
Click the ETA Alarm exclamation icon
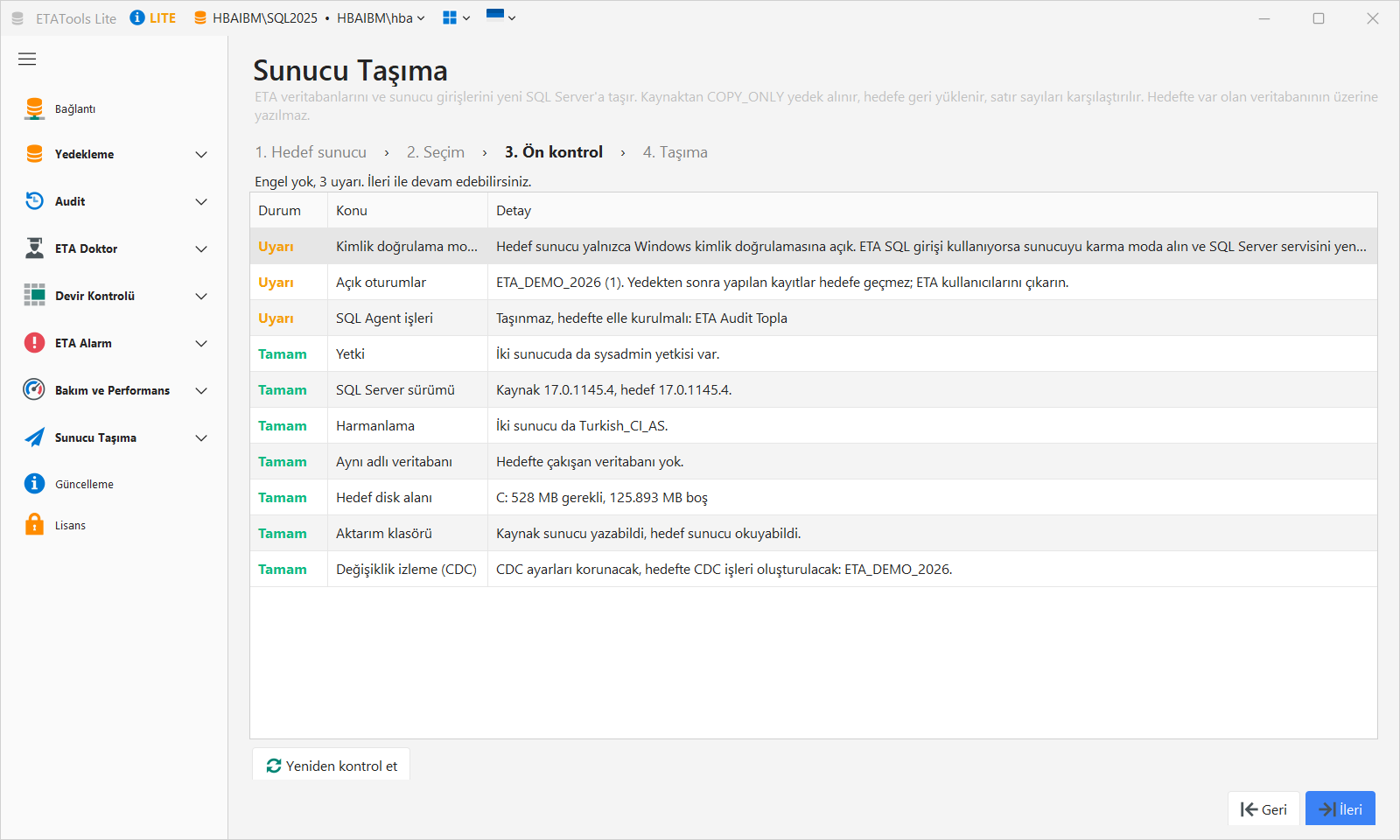[x=34, y=343]
